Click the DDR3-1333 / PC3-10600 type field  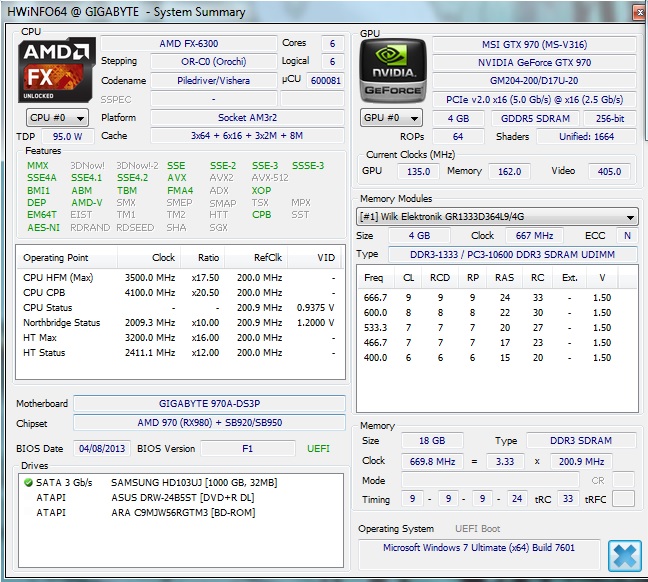512,255
